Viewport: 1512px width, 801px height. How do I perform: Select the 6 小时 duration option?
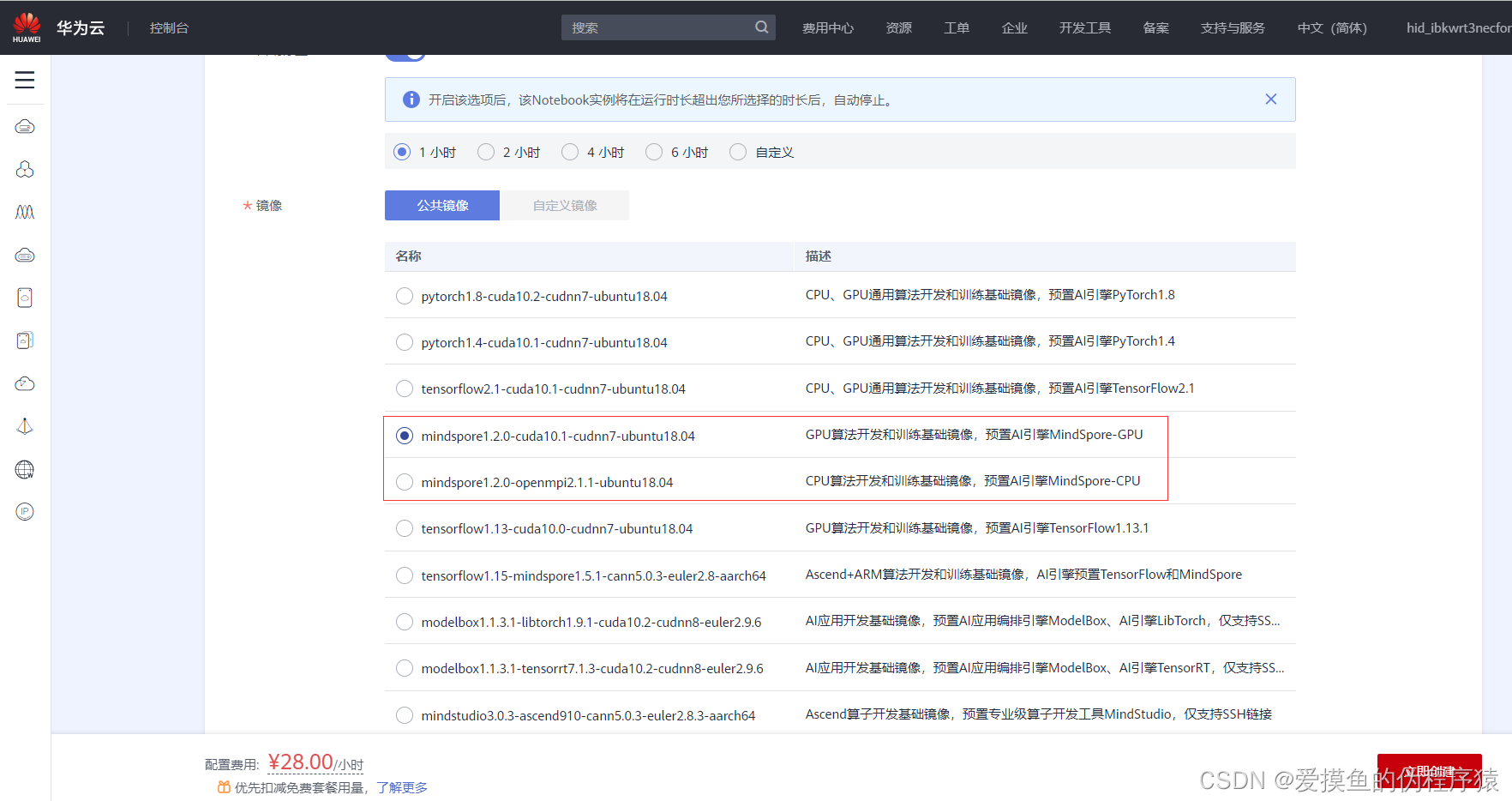tap(654, 152)
